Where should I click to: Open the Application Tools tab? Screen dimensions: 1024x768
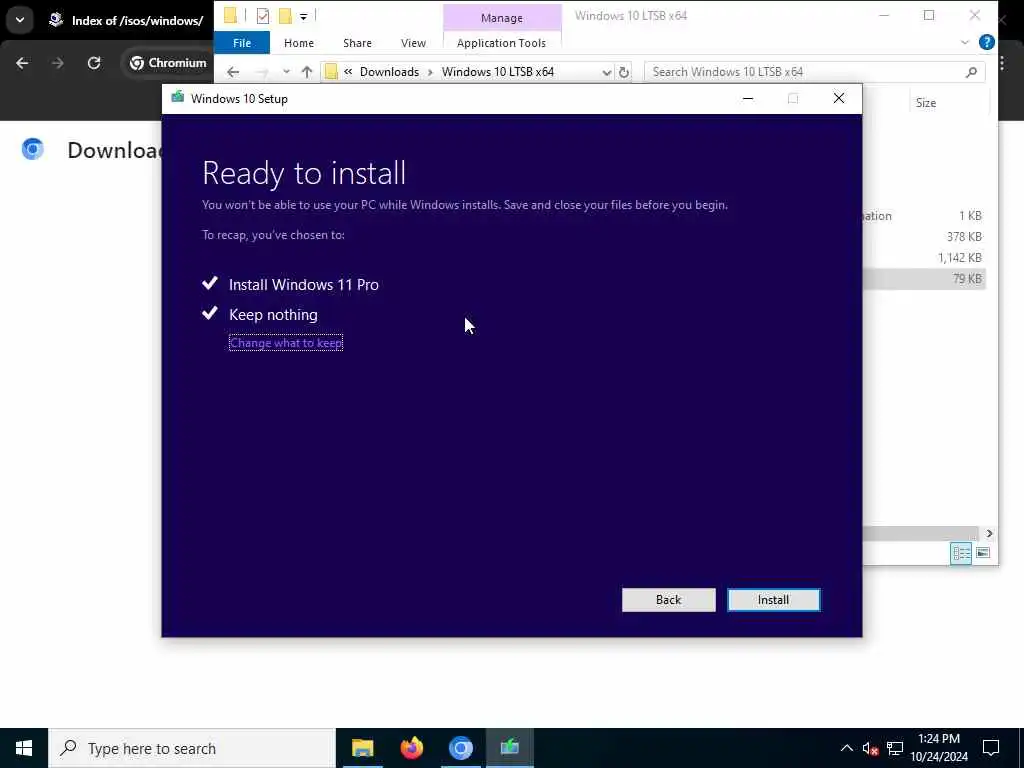coord(501,43)
